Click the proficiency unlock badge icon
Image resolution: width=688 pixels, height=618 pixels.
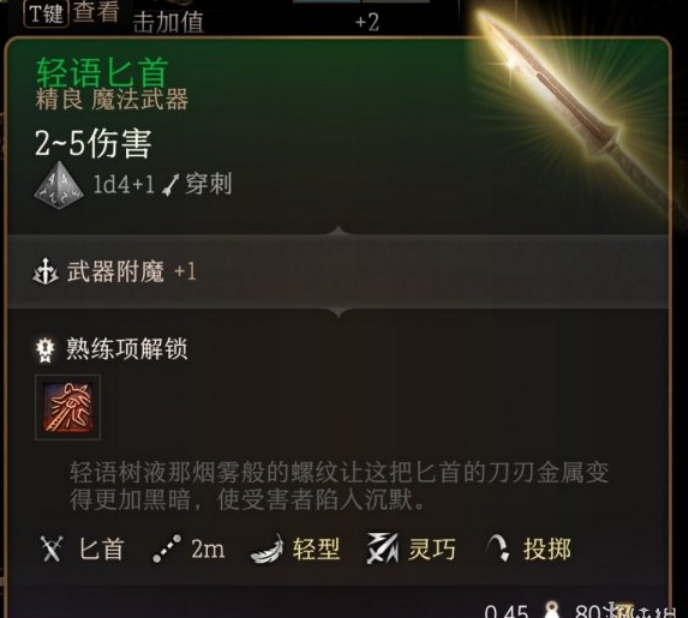45,350
